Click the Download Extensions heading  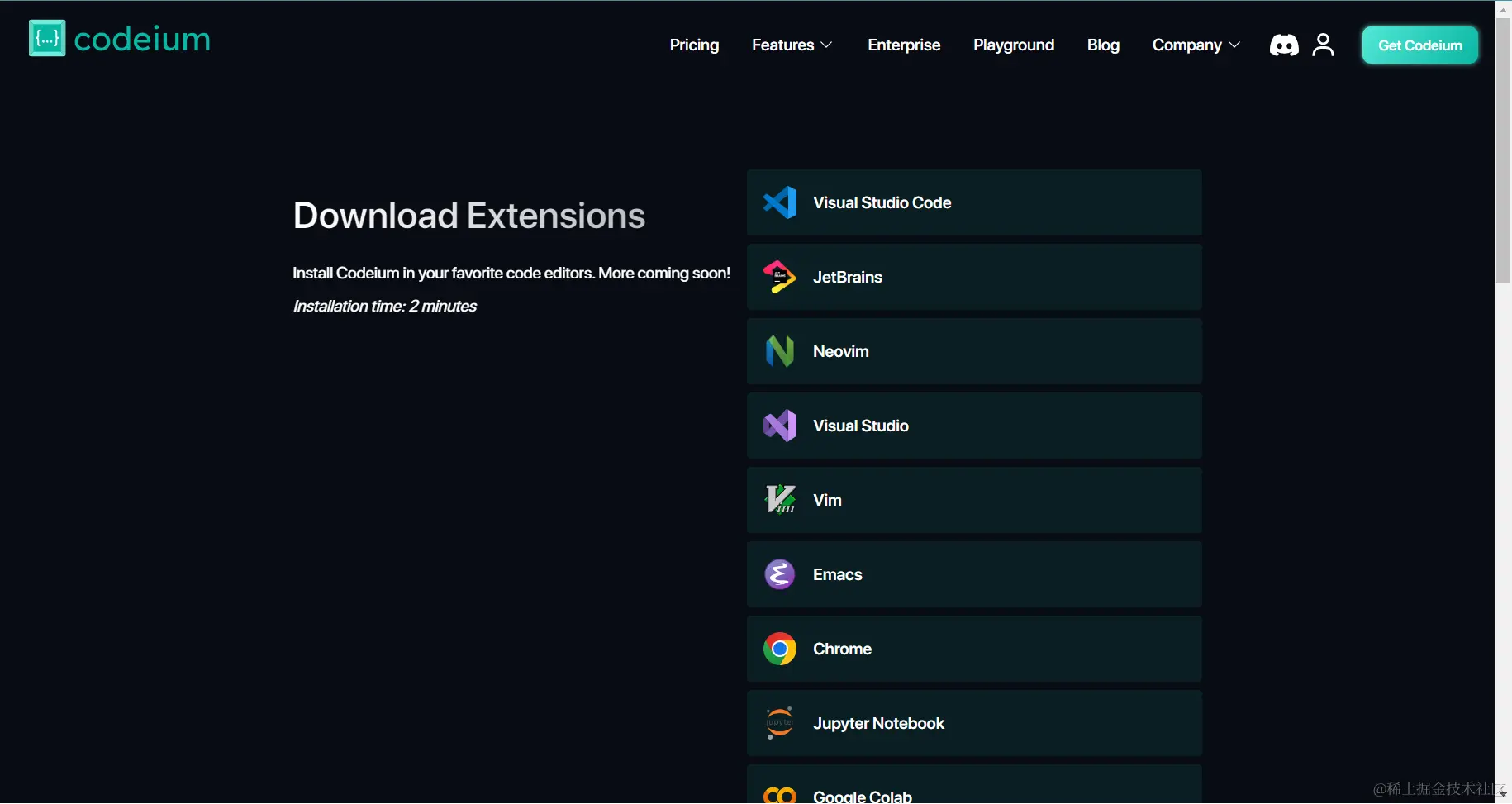pos(469,216)
